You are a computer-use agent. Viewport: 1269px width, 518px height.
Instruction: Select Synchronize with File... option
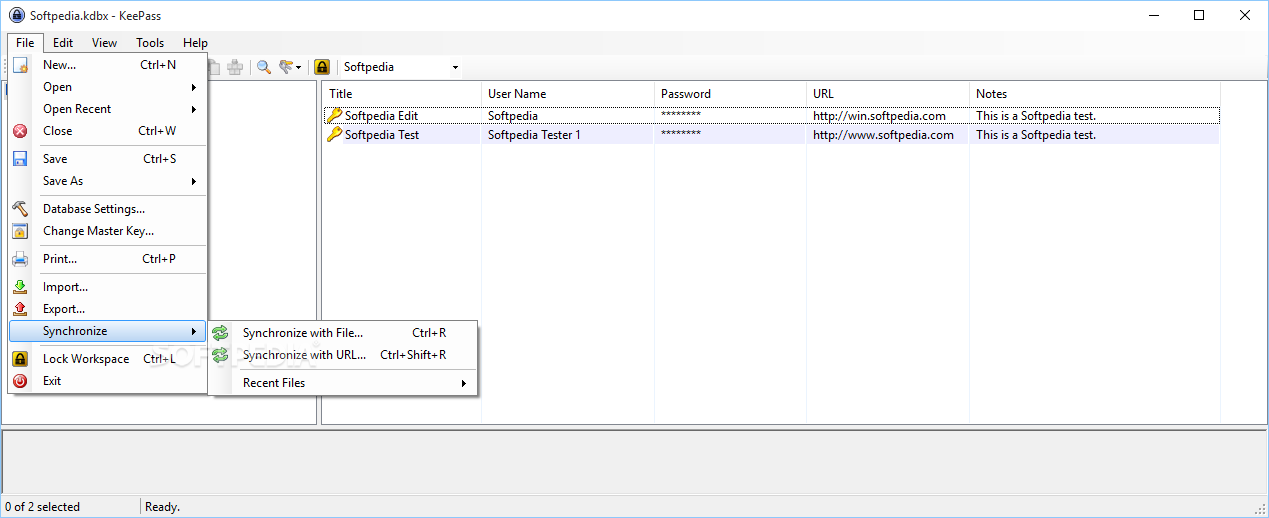coord(343,333)
